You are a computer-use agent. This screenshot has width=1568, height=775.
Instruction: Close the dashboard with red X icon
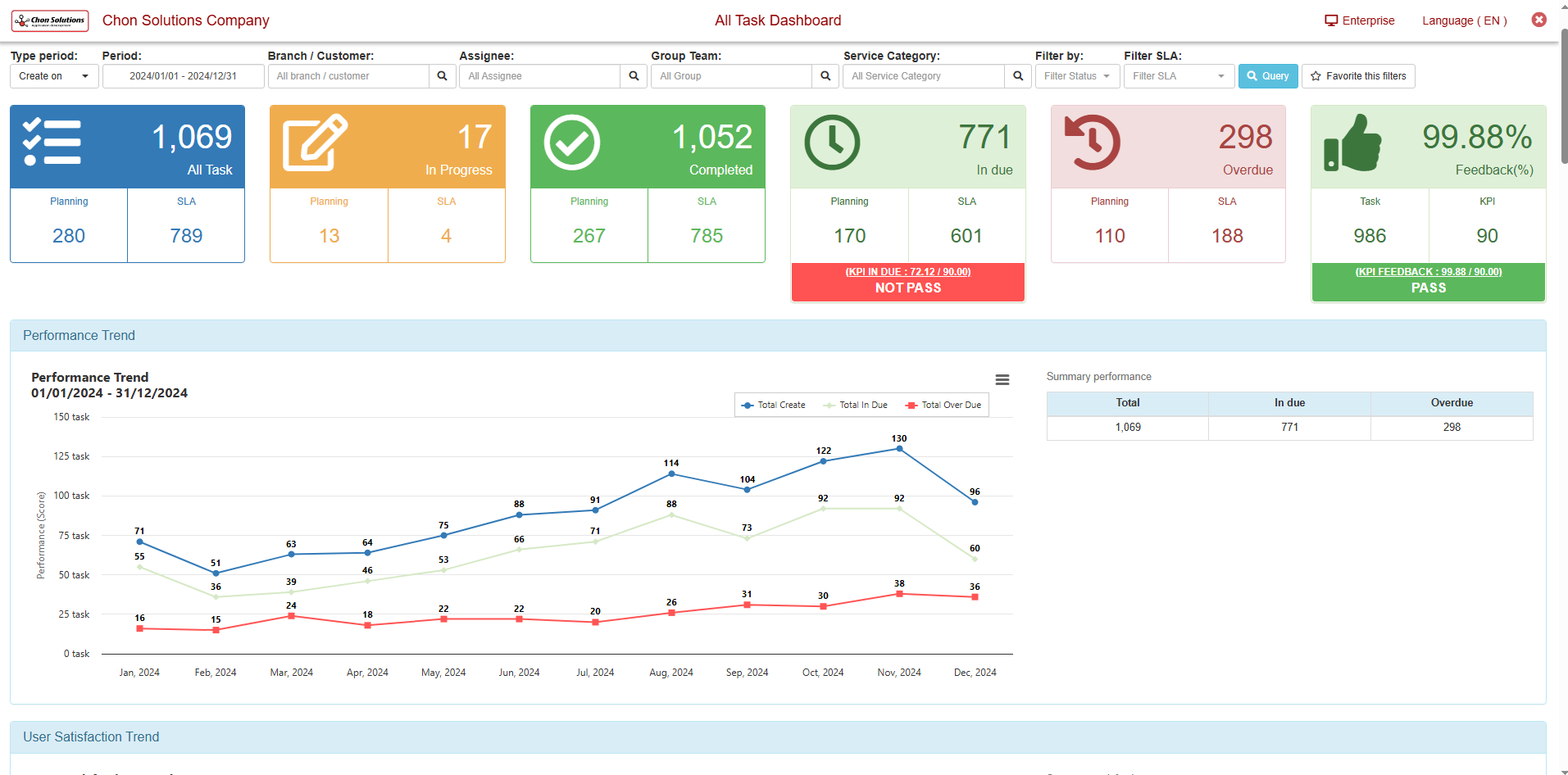coord(1538,20)
